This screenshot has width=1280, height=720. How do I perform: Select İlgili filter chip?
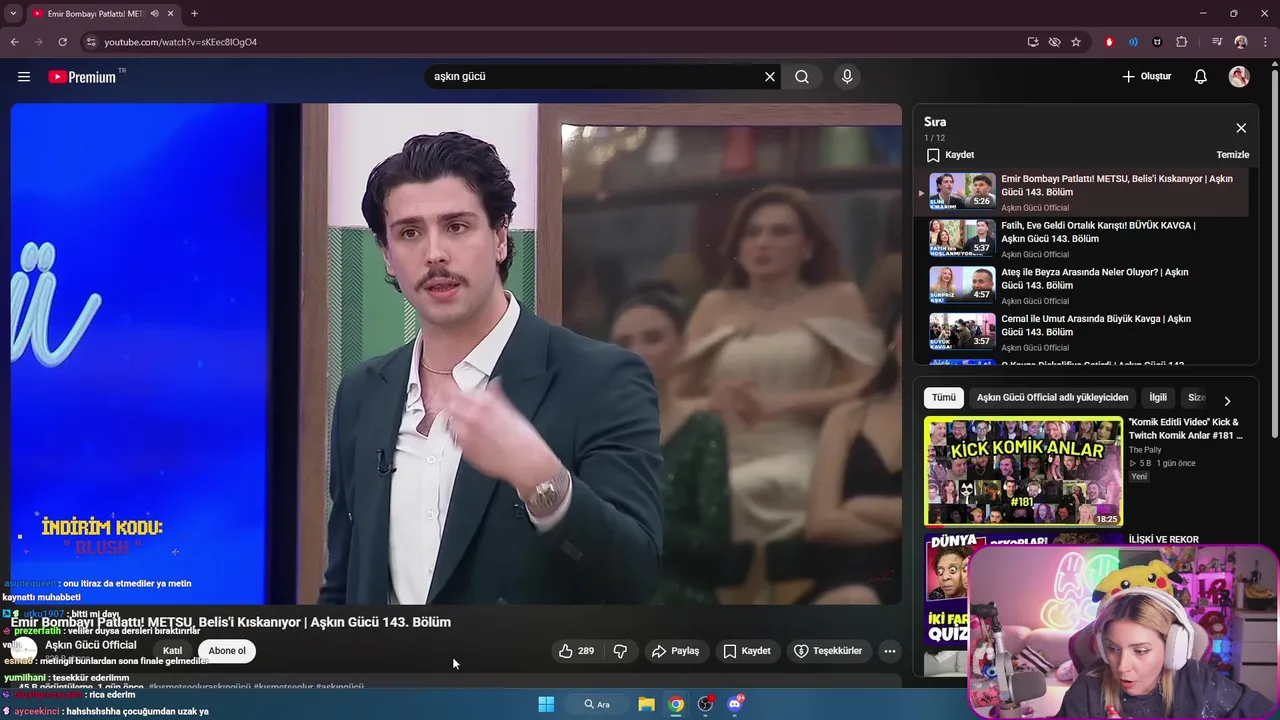click(x=1158, y=398)
